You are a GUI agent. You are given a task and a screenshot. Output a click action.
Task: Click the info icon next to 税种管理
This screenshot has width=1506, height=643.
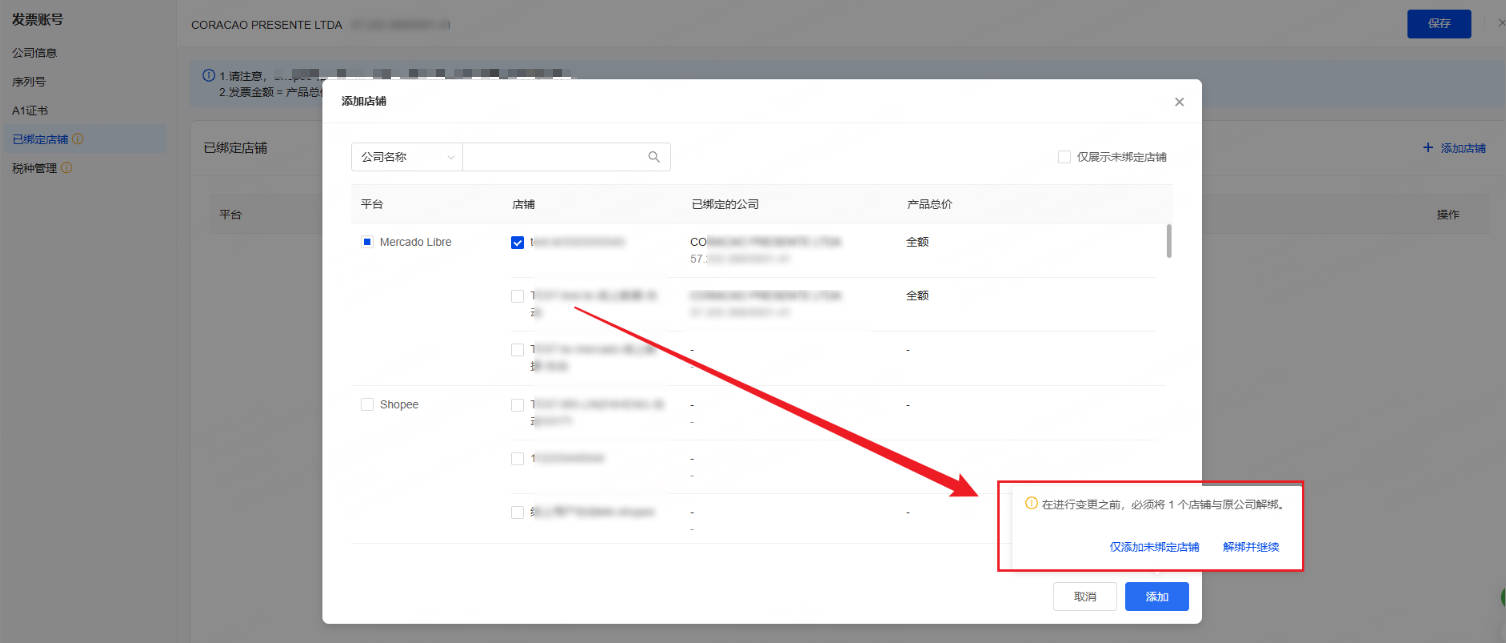[66, 168]
